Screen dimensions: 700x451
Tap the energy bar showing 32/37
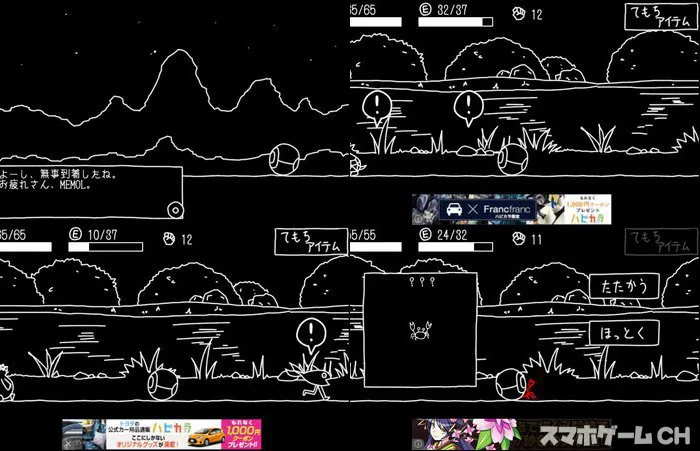[455, 22]
